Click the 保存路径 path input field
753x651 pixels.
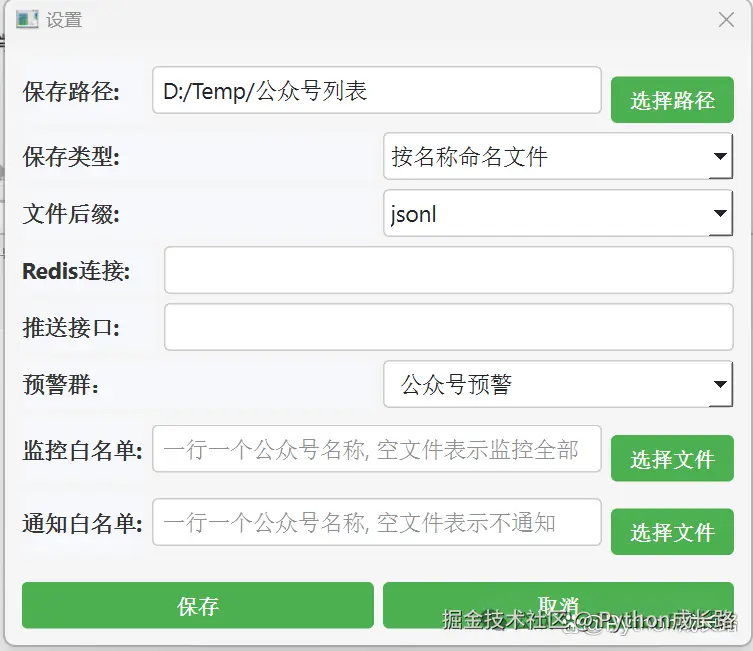[376, 93]
